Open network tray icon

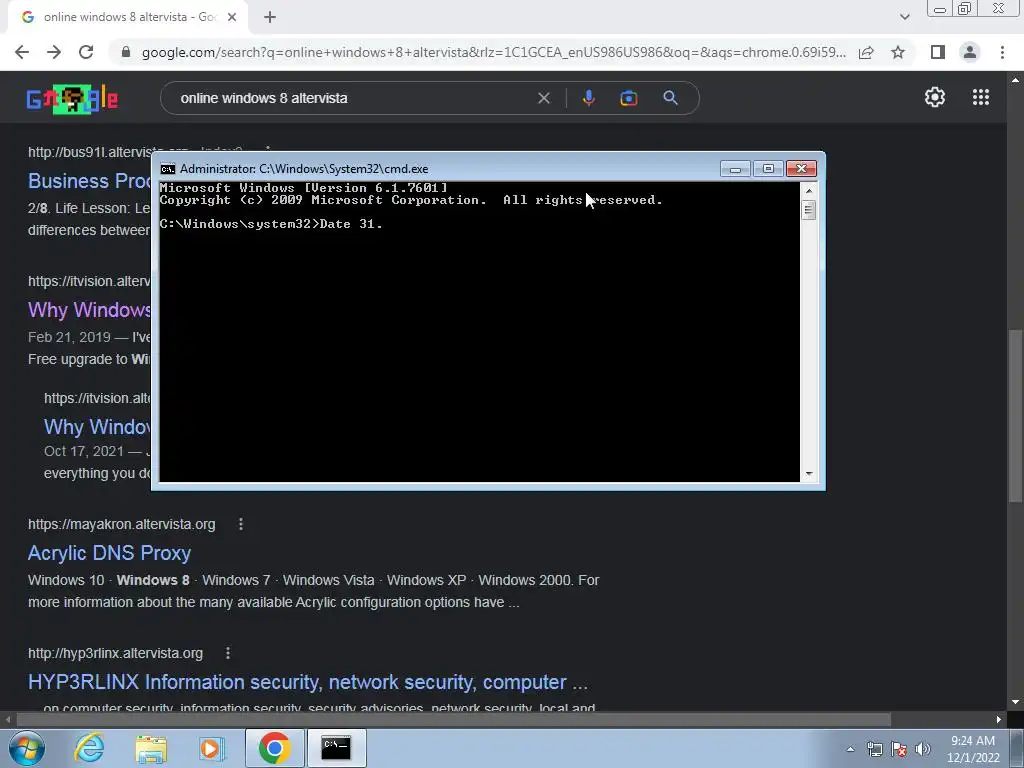[874, 749]
